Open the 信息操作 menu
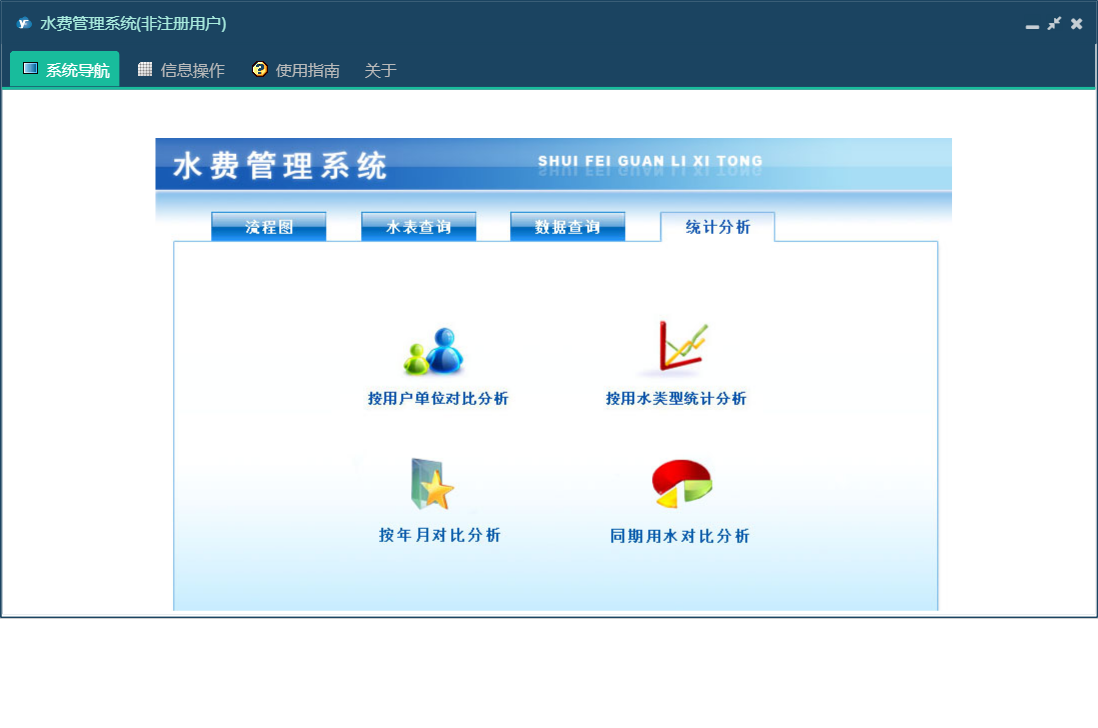Viewport: 1098px width, 728px height. [181, 69]
